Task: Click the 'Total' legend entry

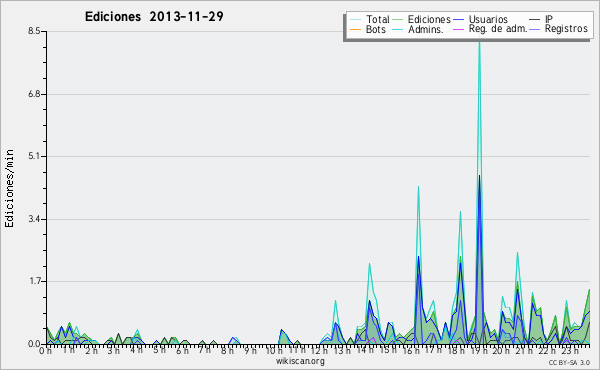Action: click(x=370, y=19)
